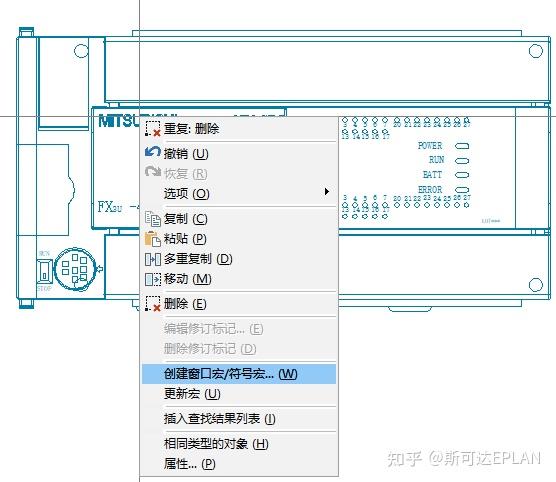
Task: Click the repeat-delete icon beside 重复: 删除
Action: 153,128
